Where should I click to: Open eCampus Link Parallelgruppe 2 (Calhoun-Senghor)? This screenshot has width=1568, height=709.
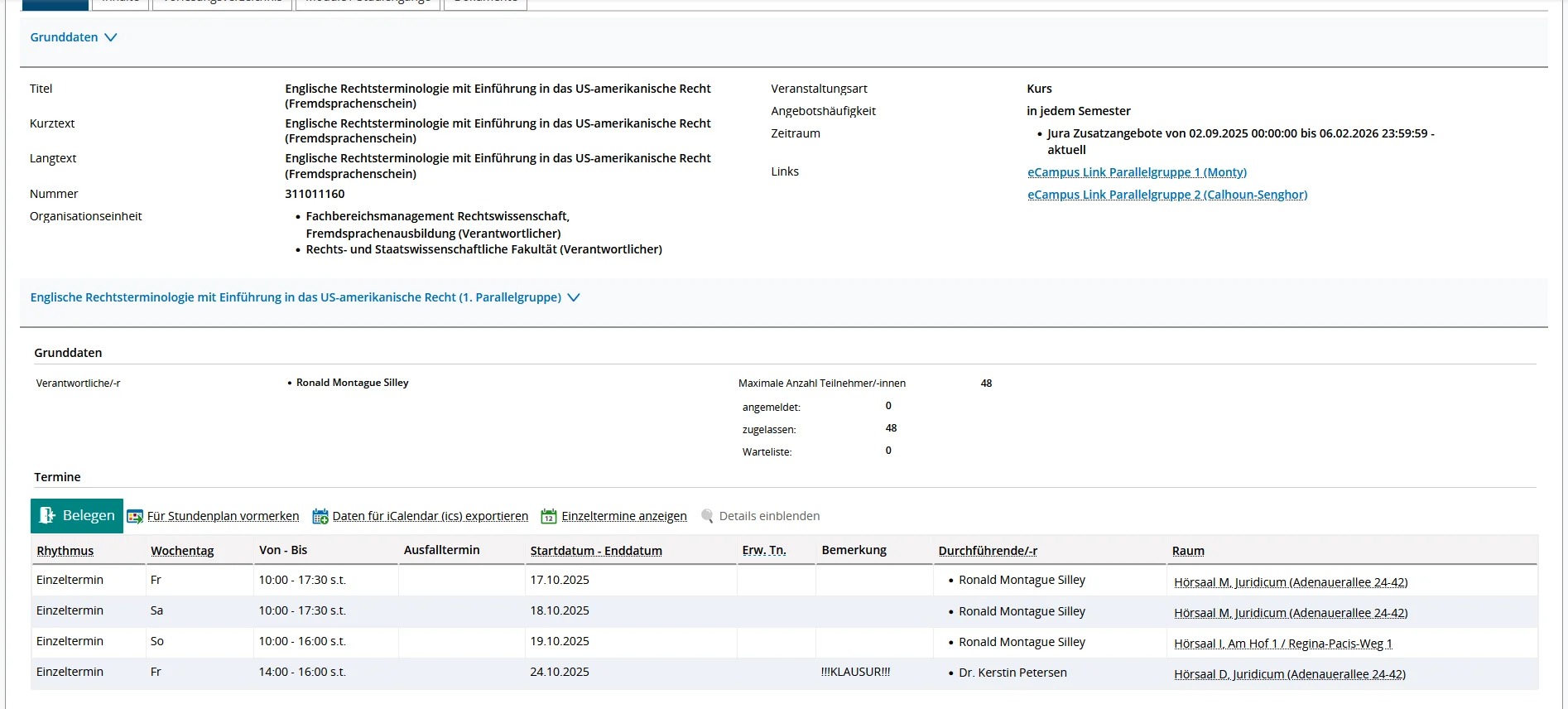pyautogui.click(x=1167, y=195)
